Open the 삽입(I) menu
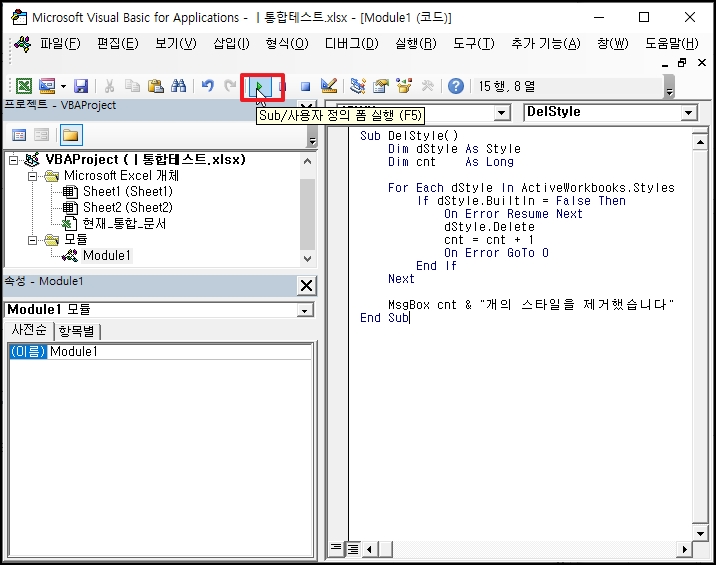 pyautogui.click(x=232, y=43)
